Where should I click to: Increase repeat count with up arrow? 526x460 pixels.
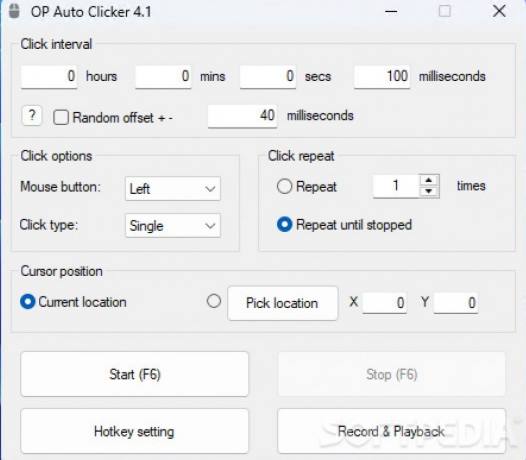[x=428, y=180]
